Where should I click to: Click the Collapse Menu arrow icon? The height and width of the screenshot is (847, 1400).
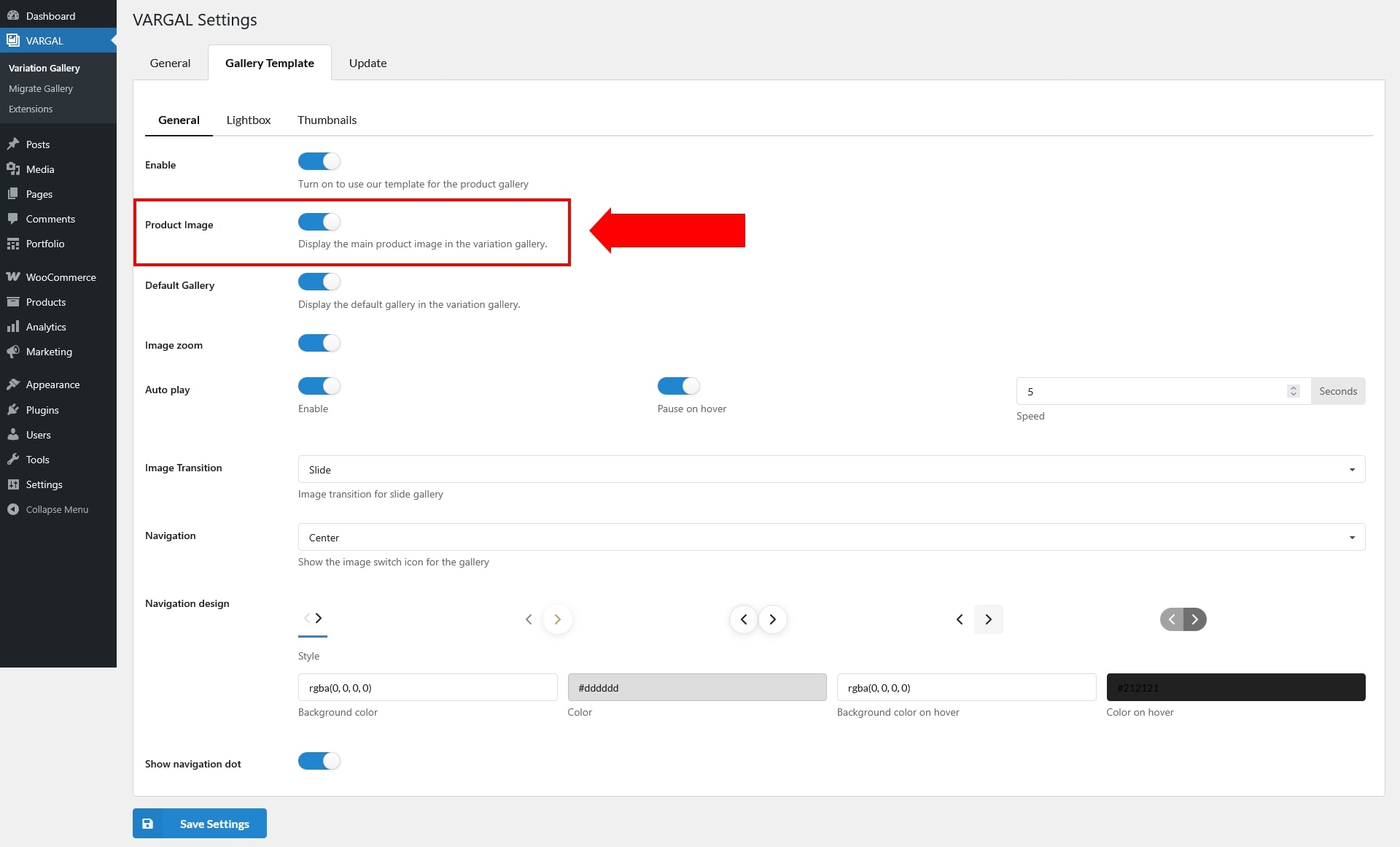click(x=13, y=509)
